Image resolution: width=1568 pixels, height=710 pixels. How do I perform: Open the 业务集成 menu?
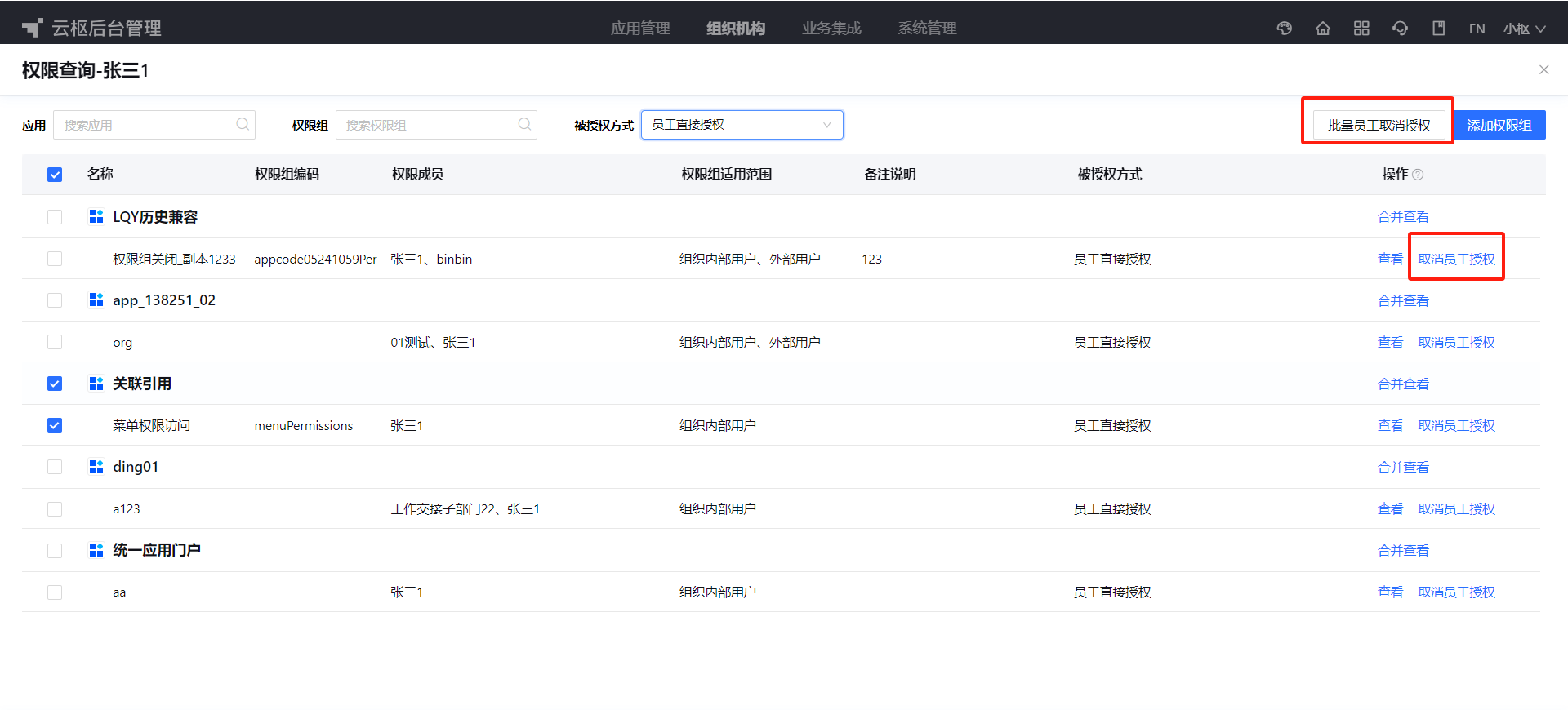point(831,29)
